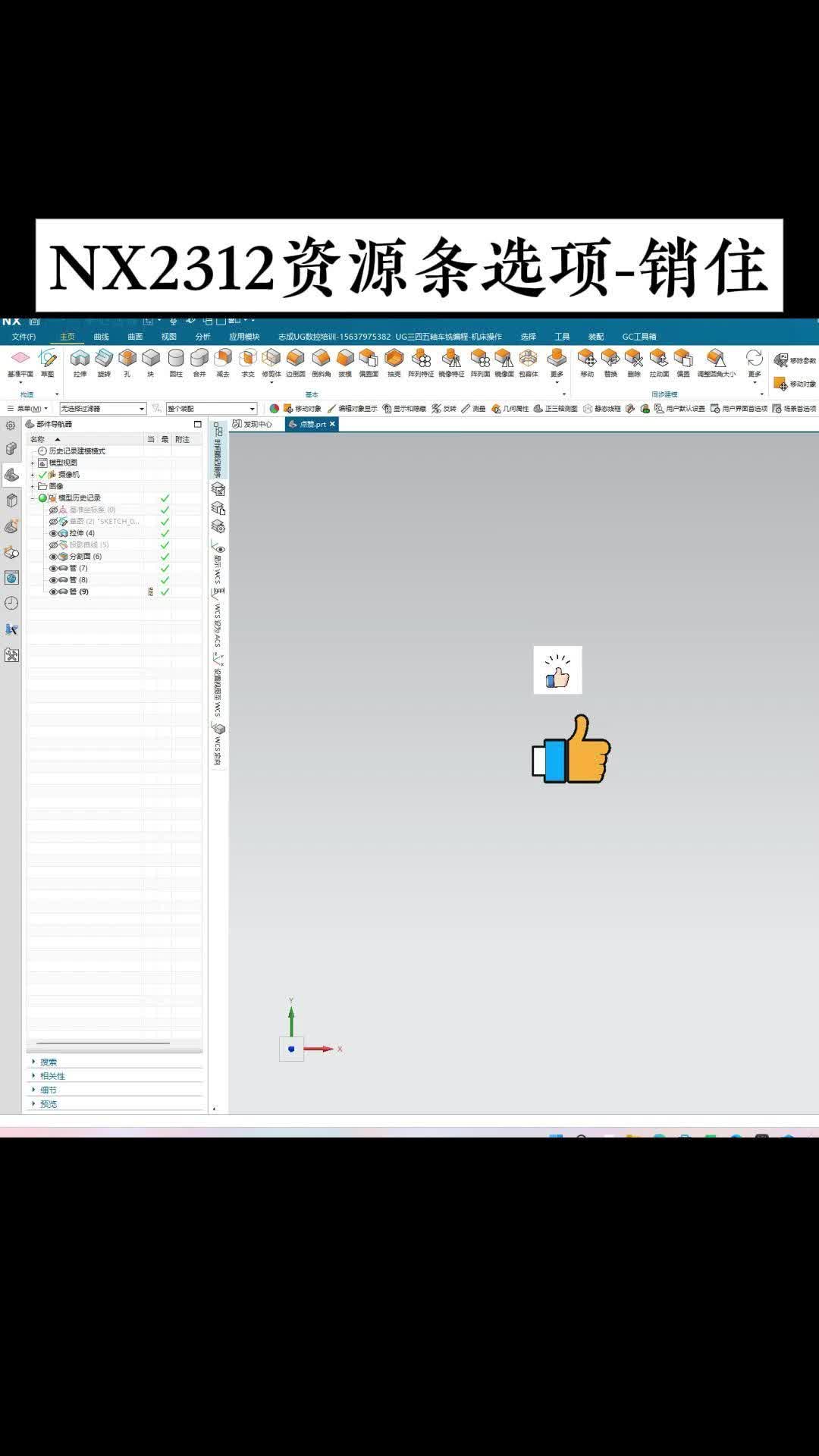The height and width of the screenshot is (1456, 819).
Task: Collapse the 模型历史记录 tree node
Action: pos(33,498)
